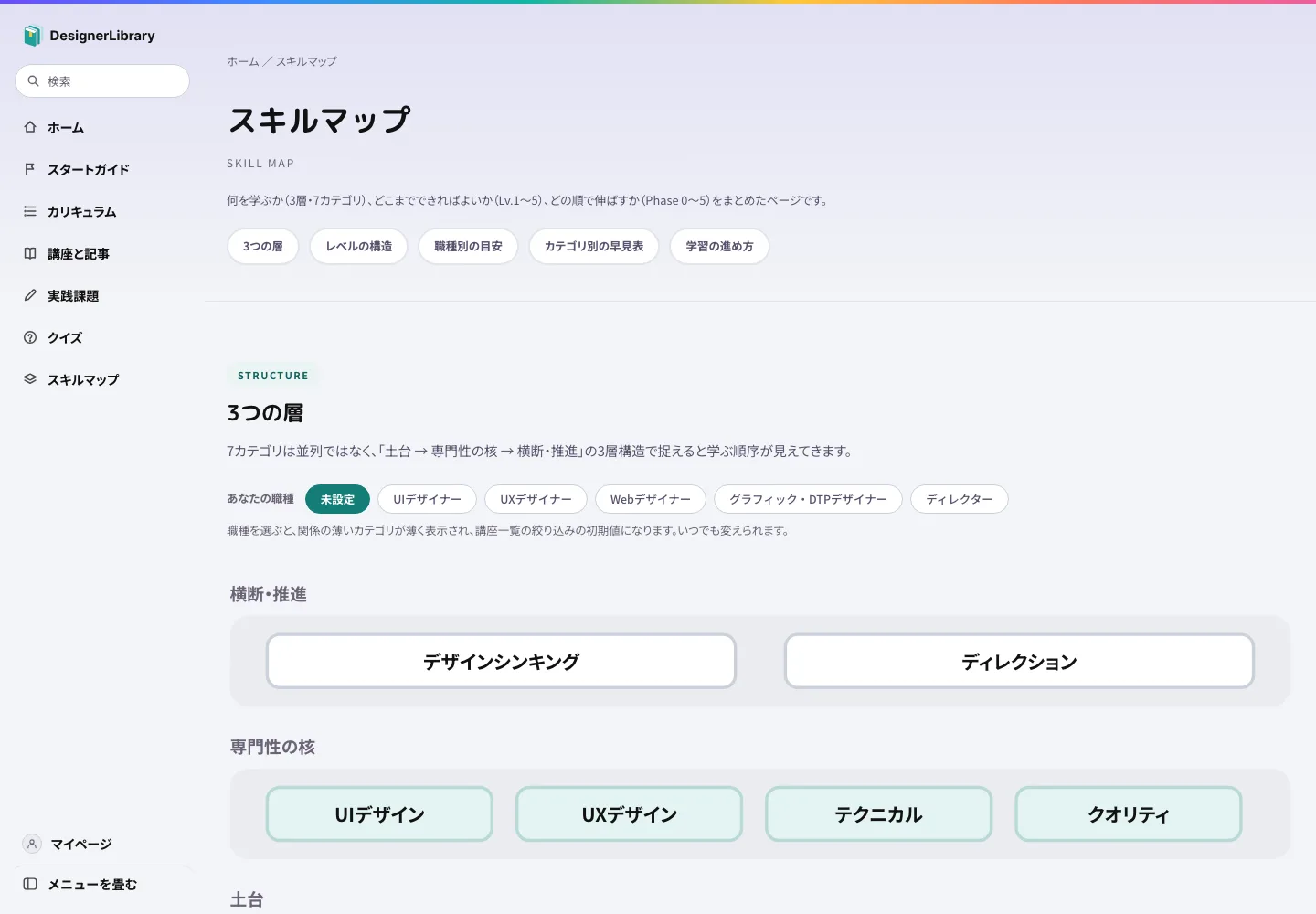Click the pencil icon beside 実践課題
1316x914 pixels.
(x=30, y=295)
